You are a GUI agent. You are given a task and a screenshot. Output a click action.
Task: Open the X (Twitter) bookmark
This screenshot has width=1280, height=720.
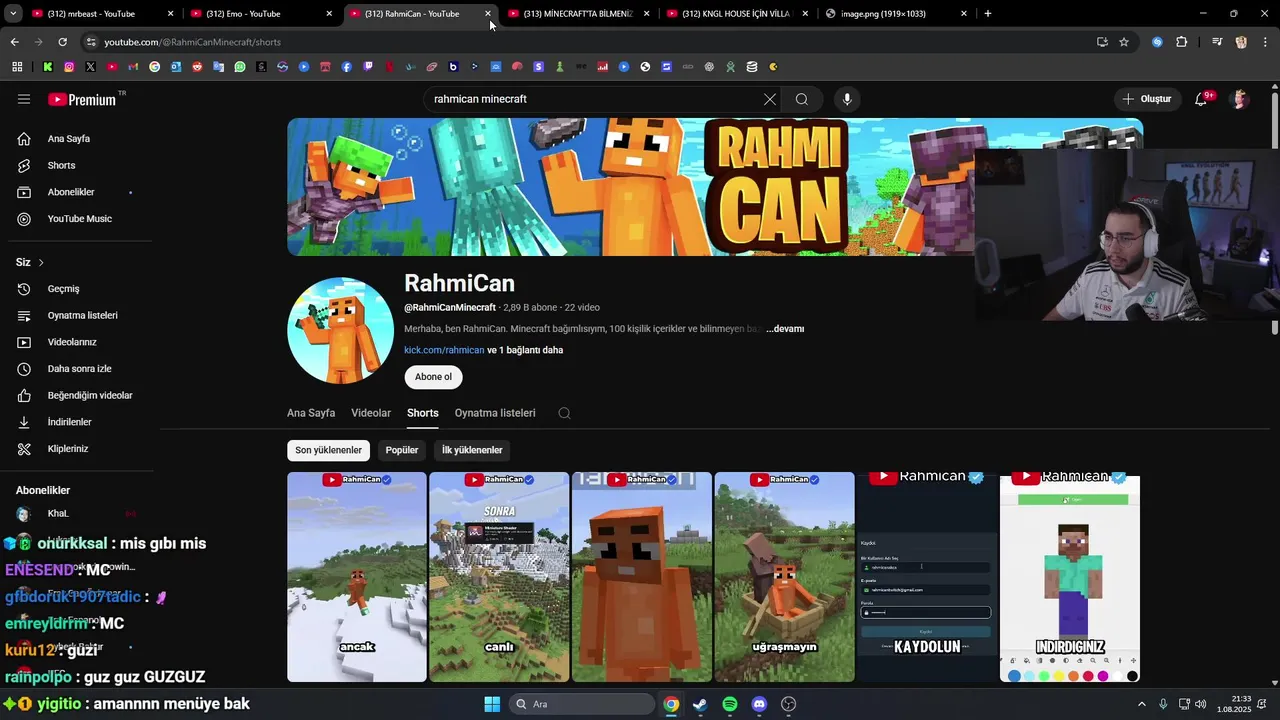coord(90,67)
